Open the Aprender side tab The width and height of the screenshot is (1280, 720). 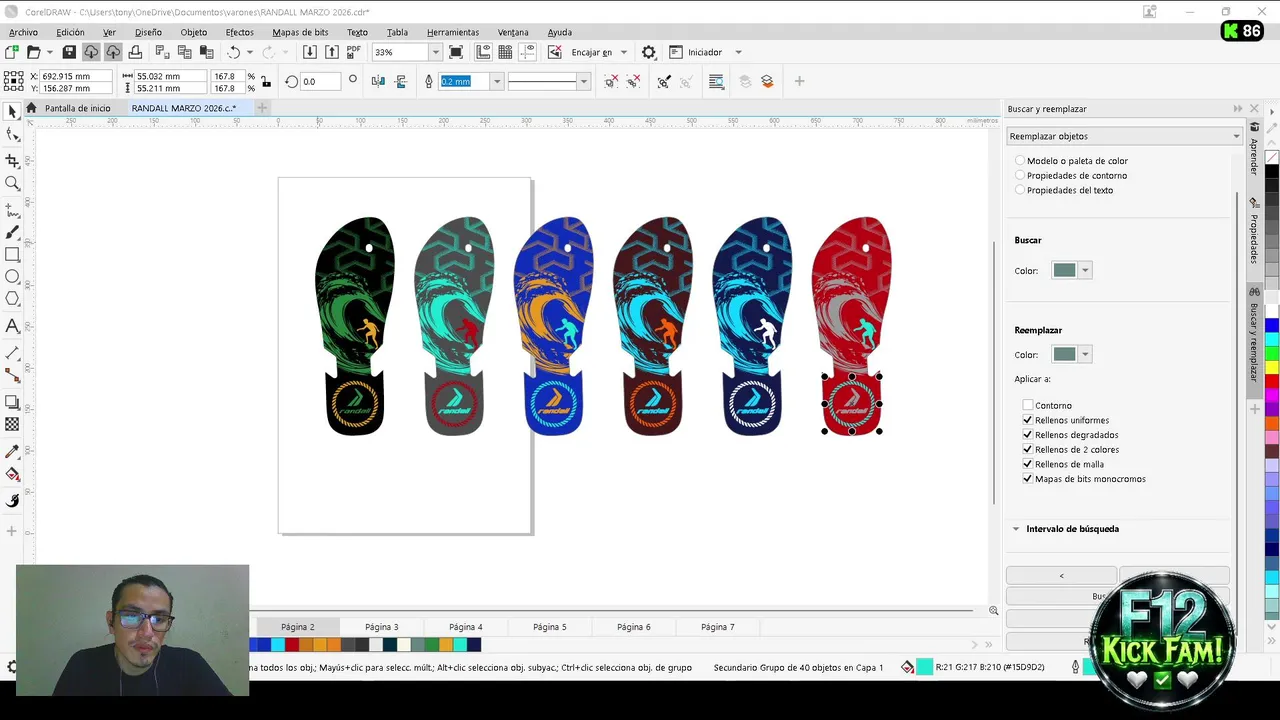(1254, 151)
